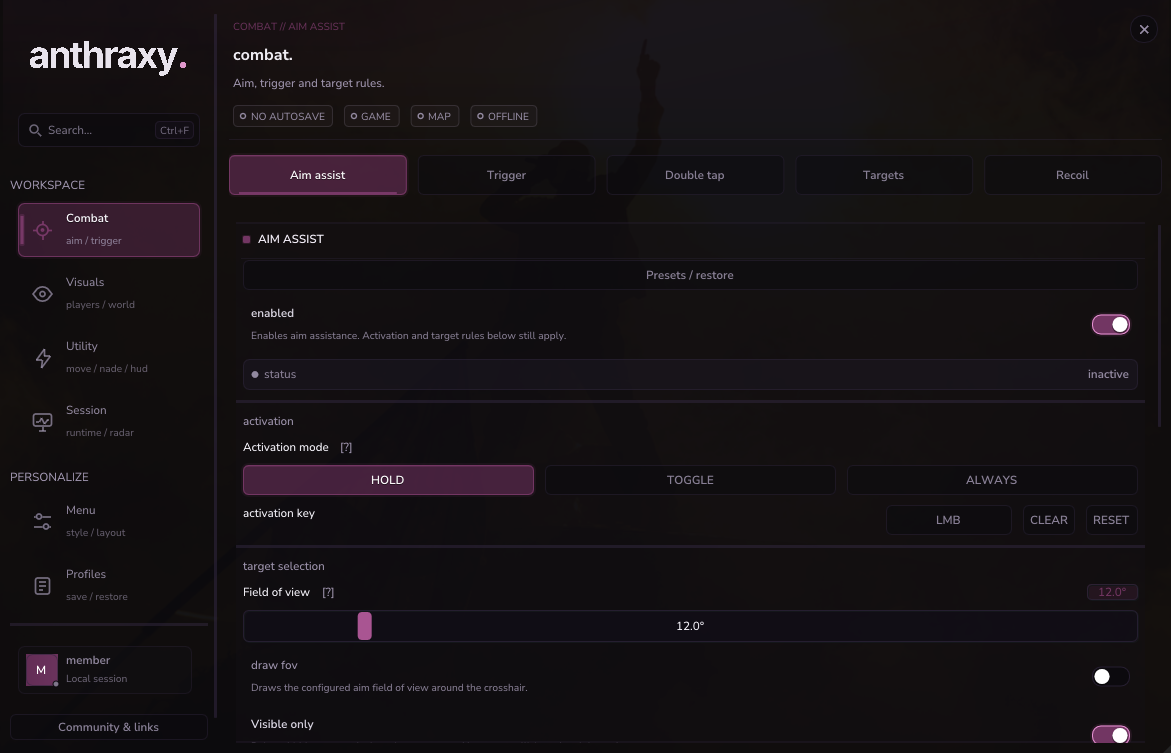The height and width of the screenshot is (753, 1171).
Task: Expand the Presets / restore bar
Action: click(690, 275)
